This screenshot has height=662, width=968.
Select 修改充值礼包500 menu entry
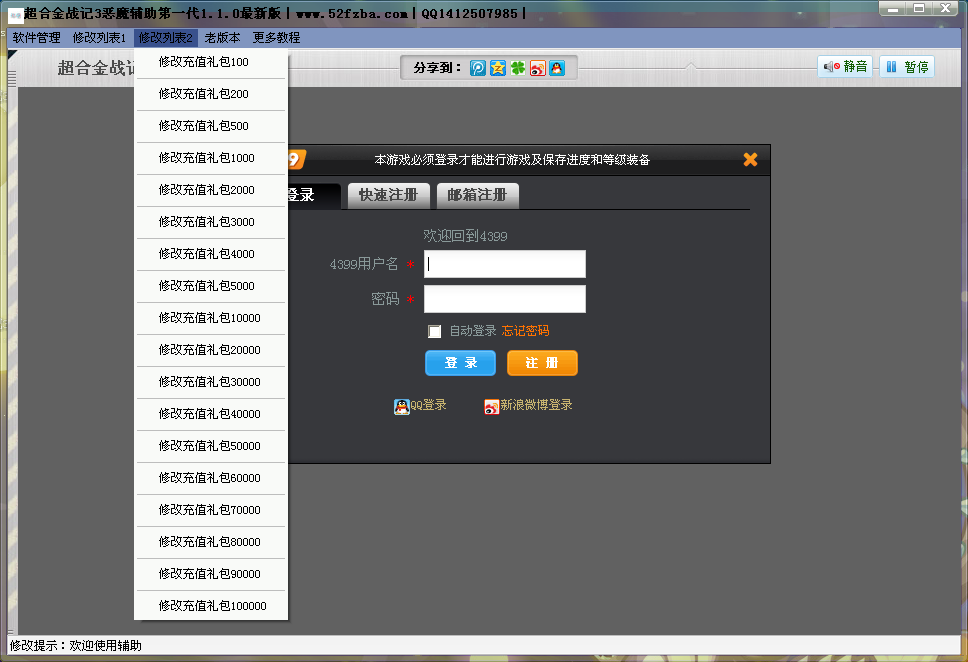click(x=211, y=126)
